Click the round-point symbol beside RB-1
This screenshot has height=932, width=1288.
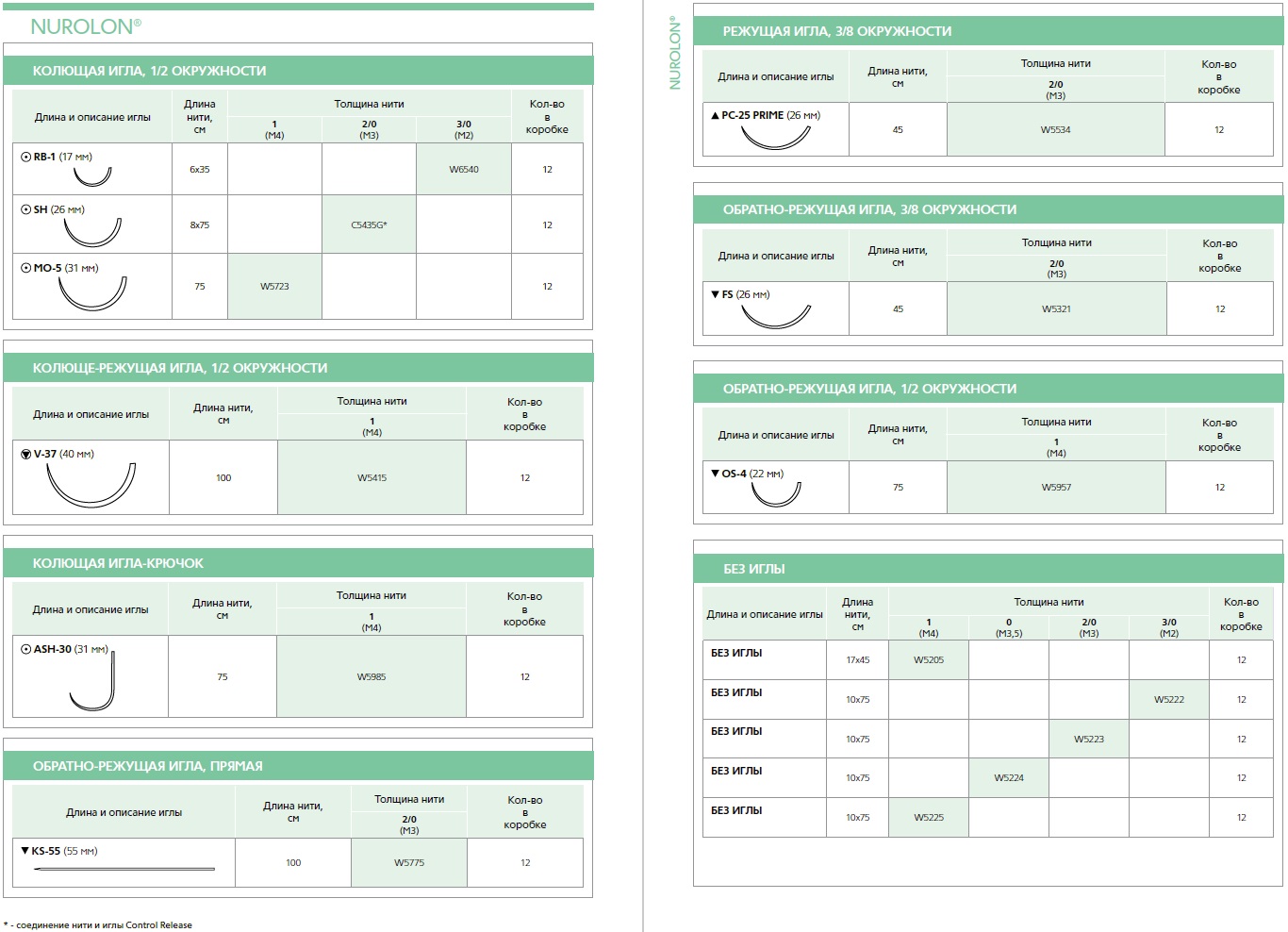(x=25, y=158)
